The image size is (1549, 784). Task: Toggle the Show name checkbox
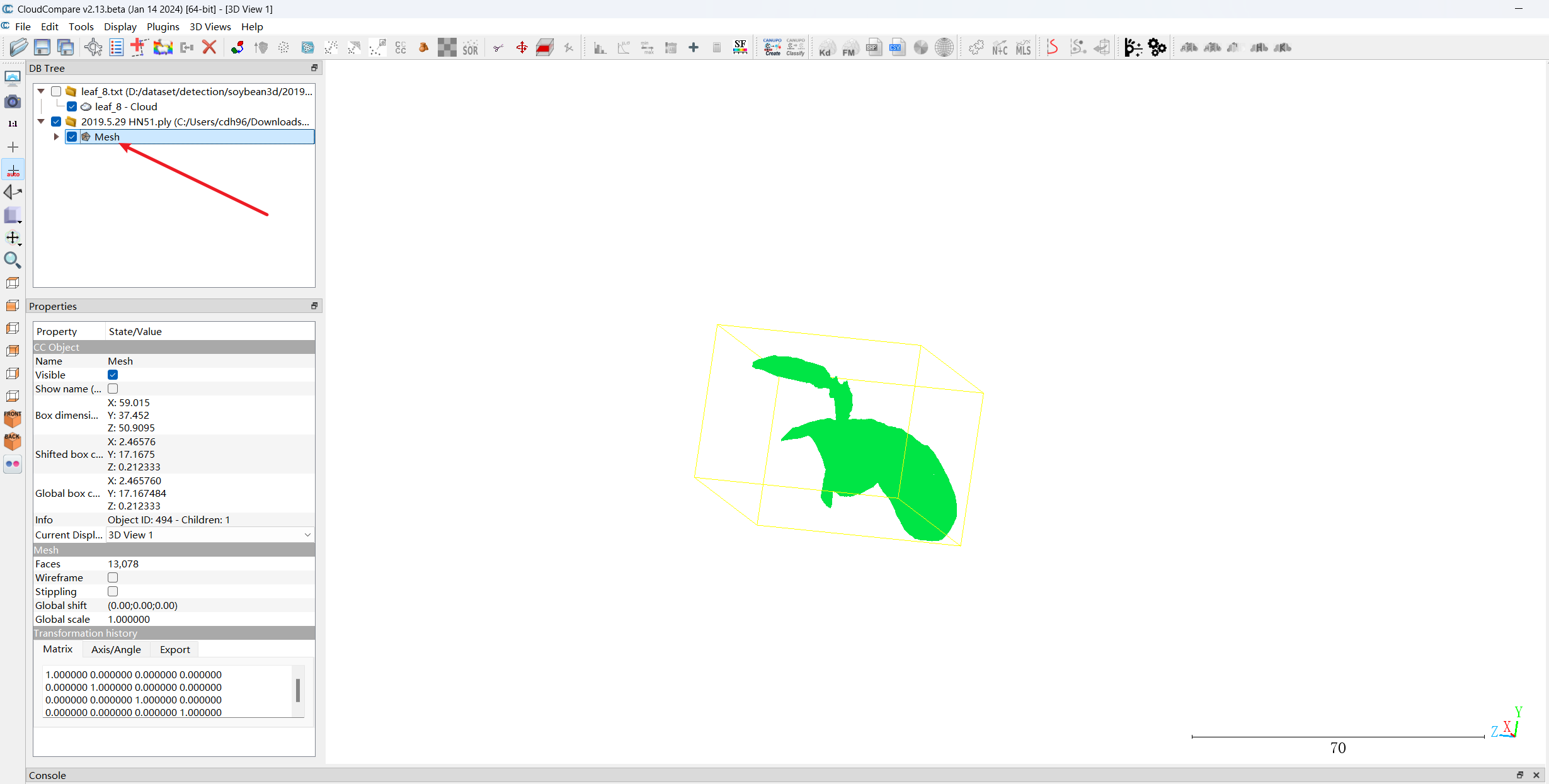[x=113, y=389]
